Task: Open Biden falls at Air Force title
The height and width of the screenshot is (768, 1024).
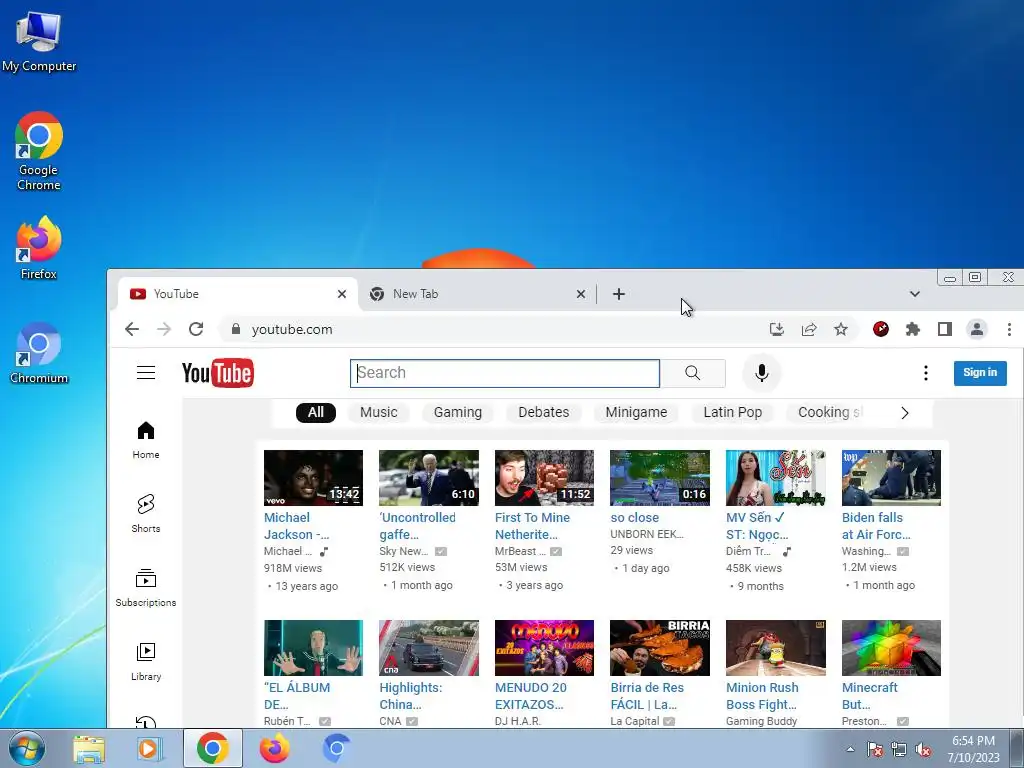Action: 876,526
